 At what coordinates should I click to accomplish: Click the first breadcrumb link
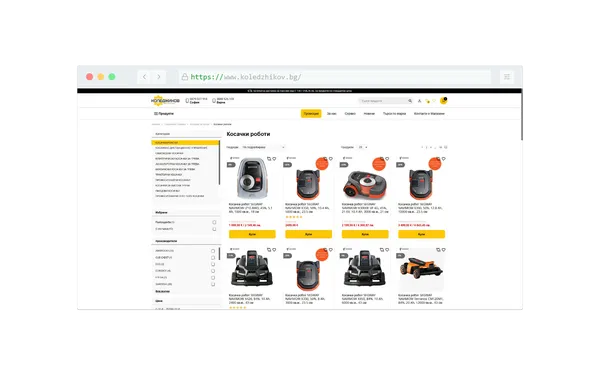tap(156, 124)
